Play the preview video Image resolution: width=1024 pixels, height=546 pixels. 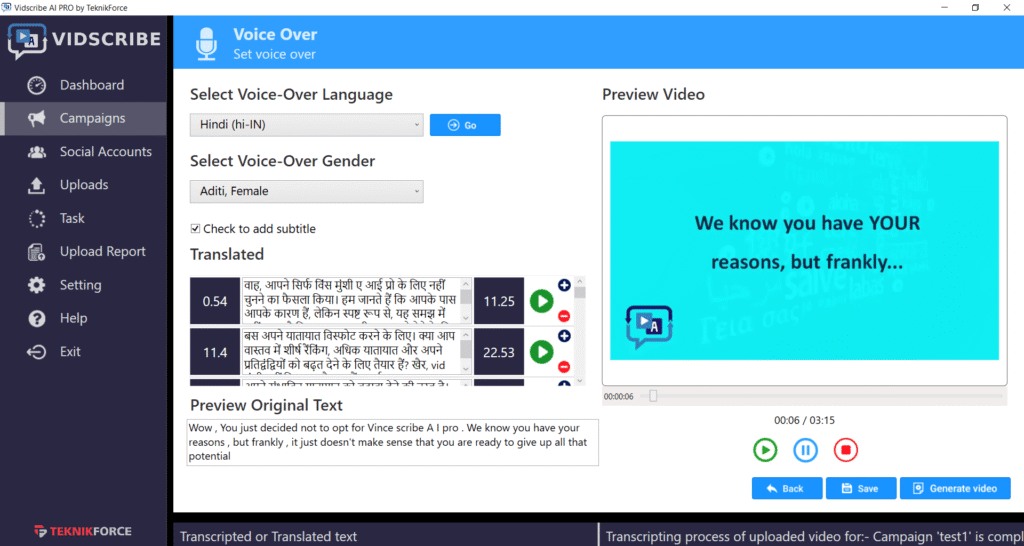[765, 450]
